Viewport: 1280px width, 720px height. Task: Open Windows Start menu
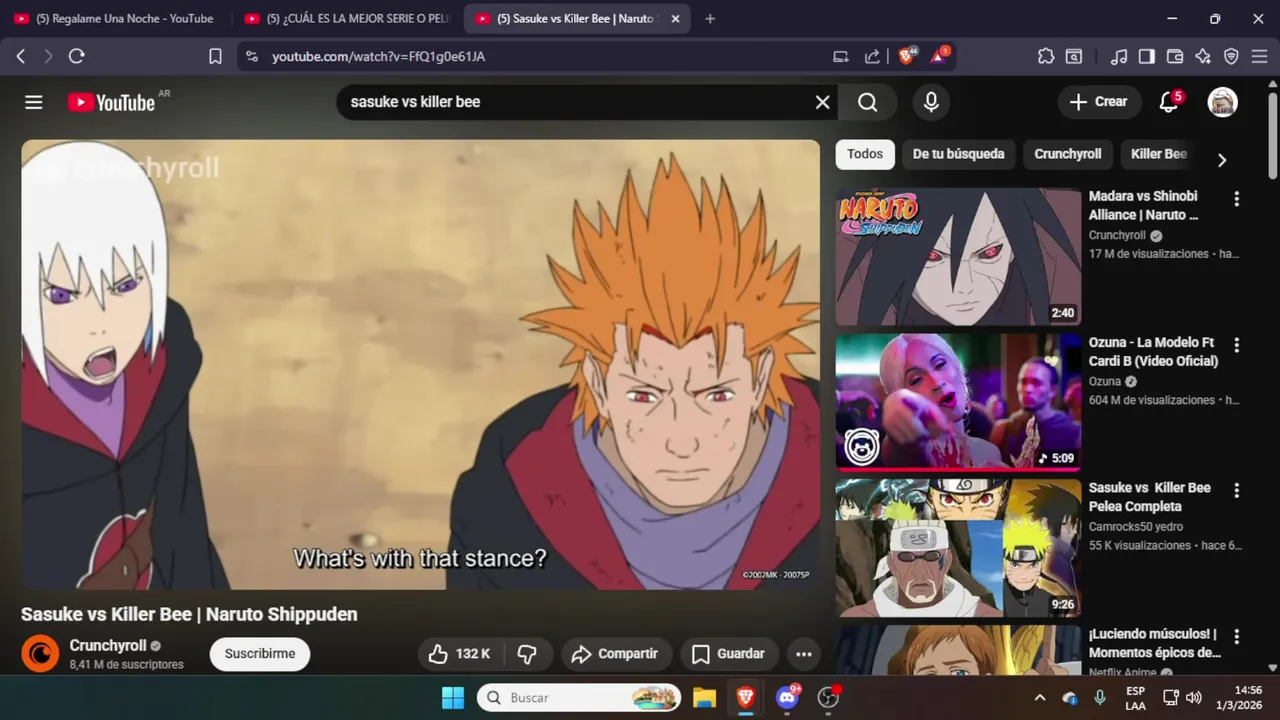click(x=453, y=697)
